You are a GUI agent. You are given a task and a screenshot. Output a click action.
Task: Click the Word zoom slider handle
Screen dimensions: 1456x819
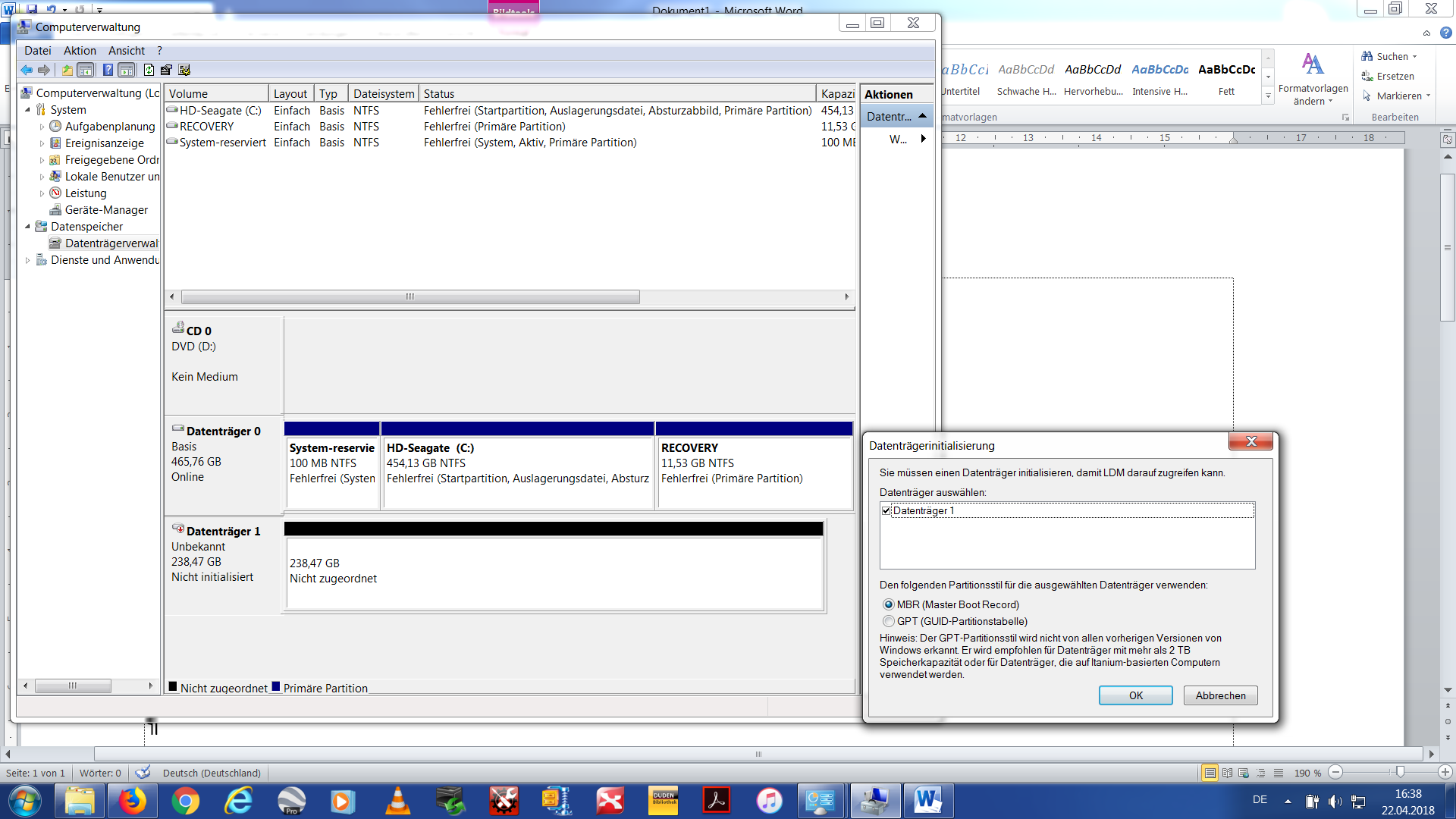pos(1400,772)
